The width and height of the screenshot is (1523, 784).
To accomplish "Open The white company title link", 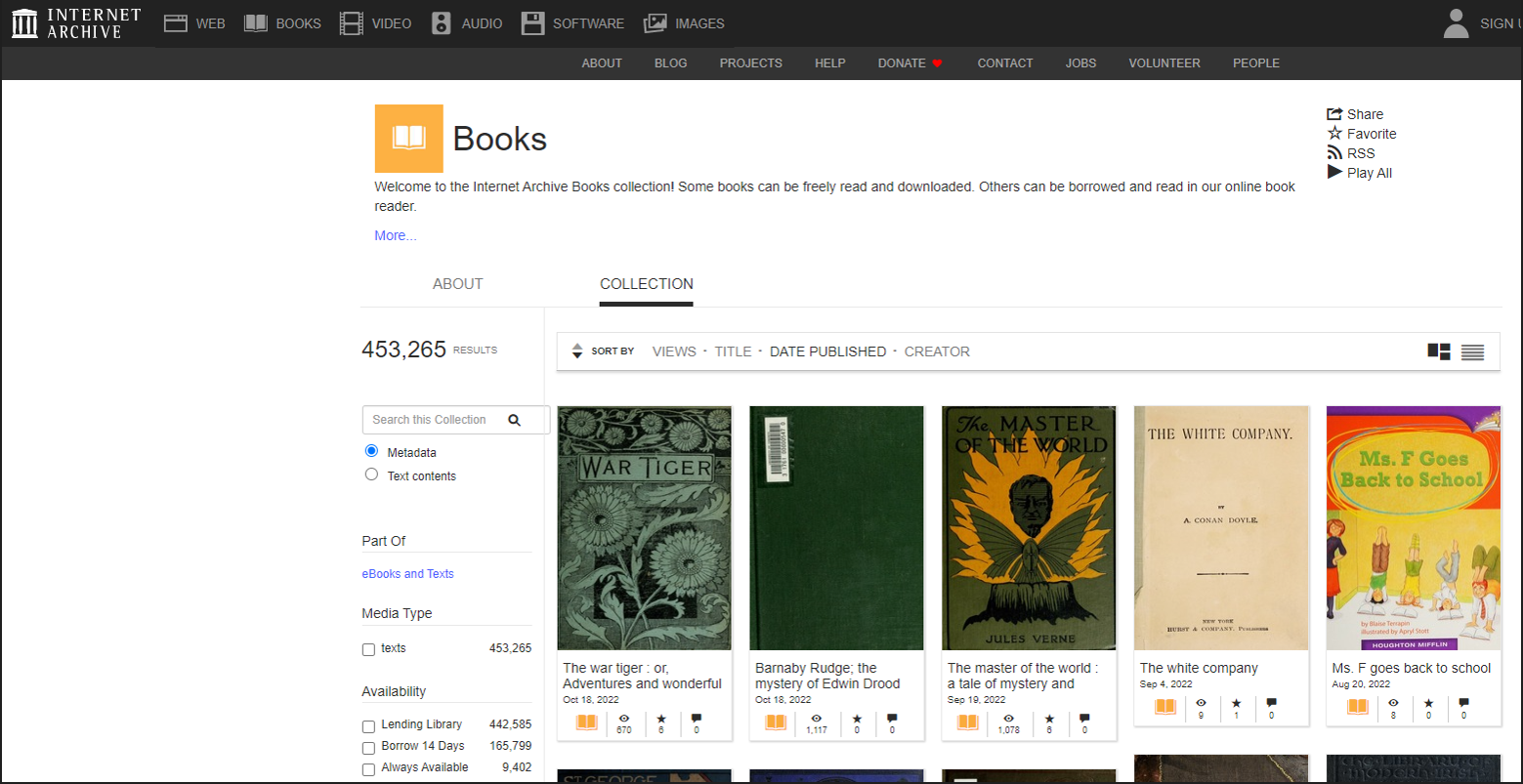I will point(1199,668).
